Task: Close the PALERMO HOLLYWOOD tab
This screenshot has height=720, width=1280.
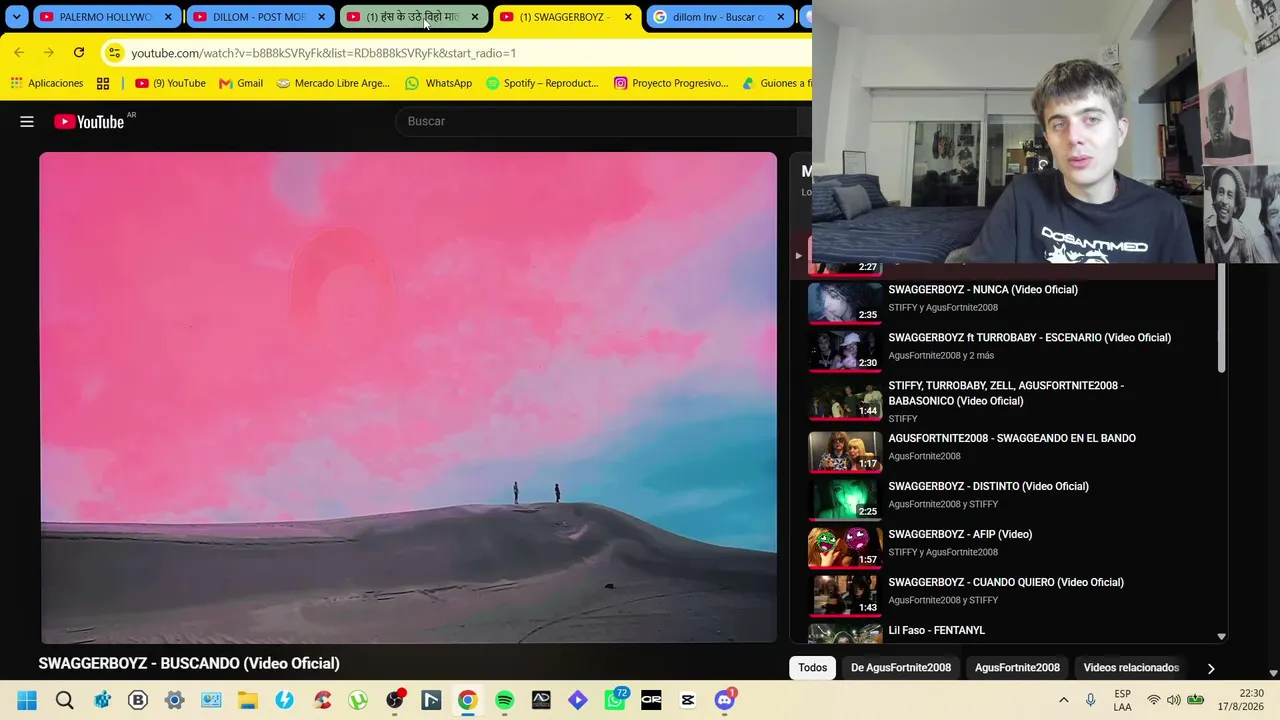Action: pyautogui.click(x=168, y=17)
